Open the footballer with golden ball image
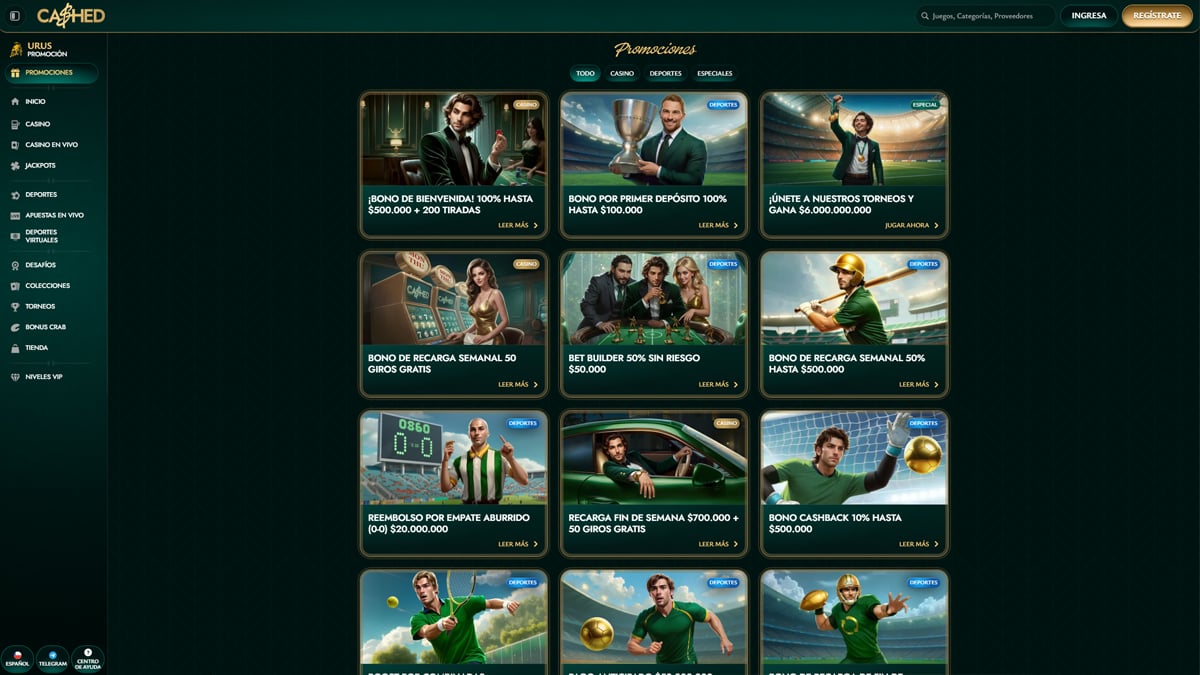The image size is (1200, 675). click(x=654, y=618)
